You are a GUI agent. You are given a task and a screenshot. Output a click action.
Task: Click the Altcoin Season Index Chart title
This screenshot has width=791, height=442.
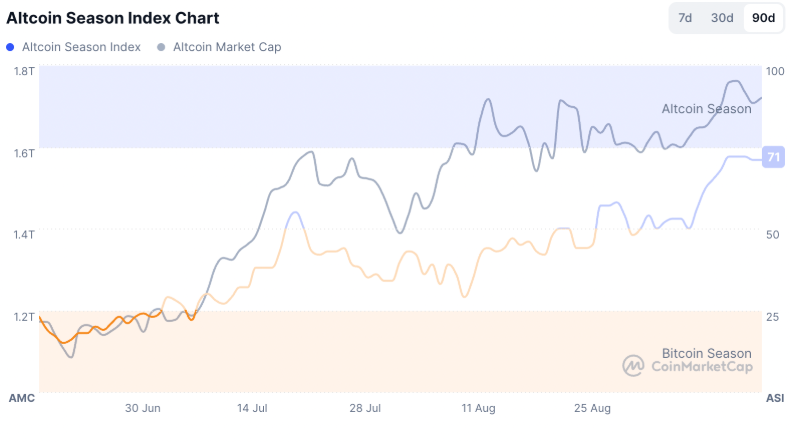pyautogui.click(x=113, y=18)
